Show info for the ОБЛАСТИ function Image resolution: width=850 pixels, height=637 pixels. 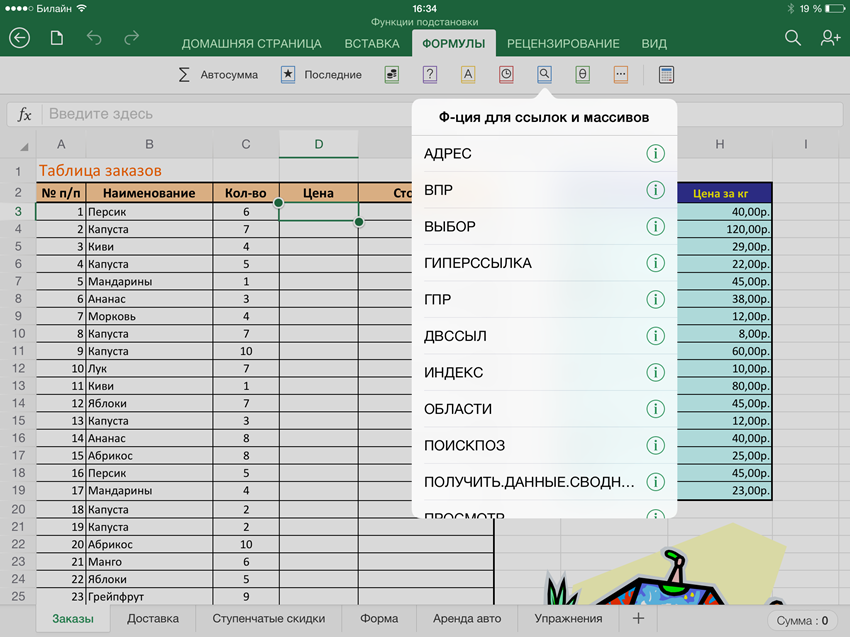coord(655,409)
